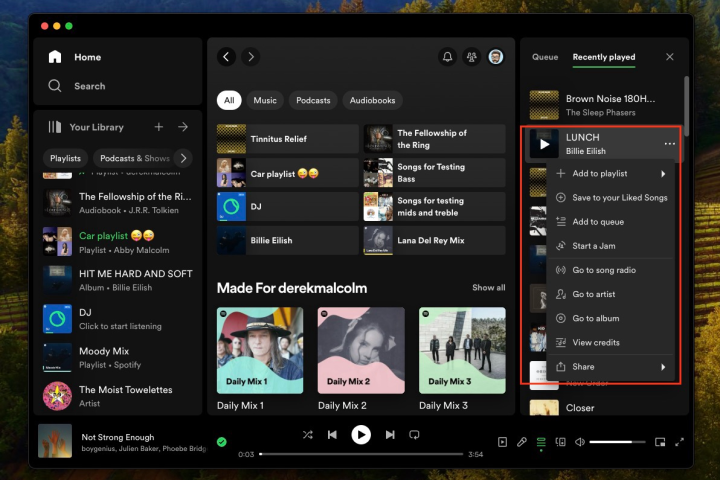Expand the Share submenu
Screen dimensions: 720x480
pyautogui.click(x=611, y=367)
